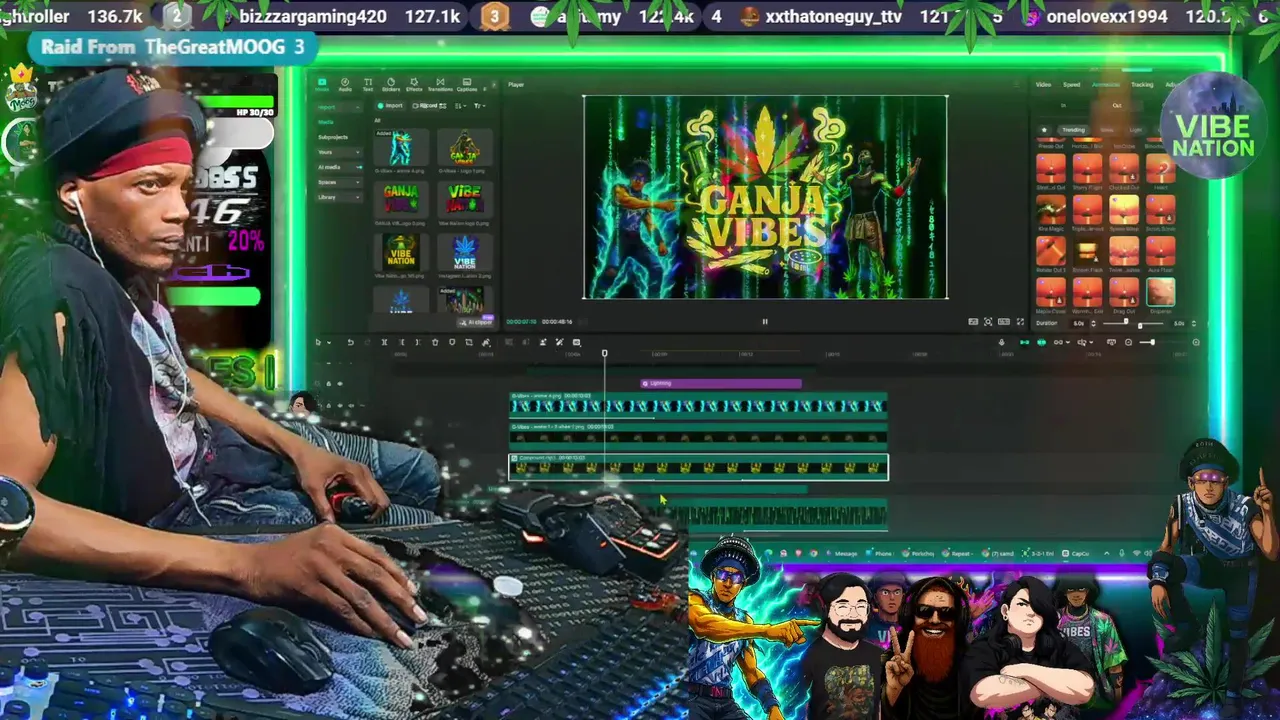Viewport: 1280px width, 720px height.
Task: Collapse the Import sidebar section
Action: tap(340, 107)
